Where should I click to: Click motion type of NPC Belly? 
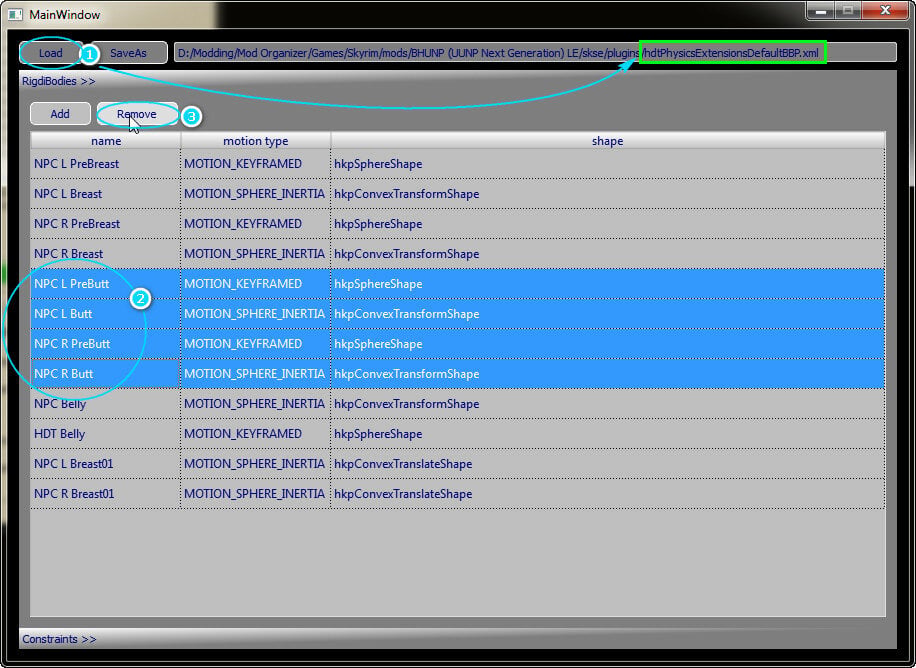(256, 404)
